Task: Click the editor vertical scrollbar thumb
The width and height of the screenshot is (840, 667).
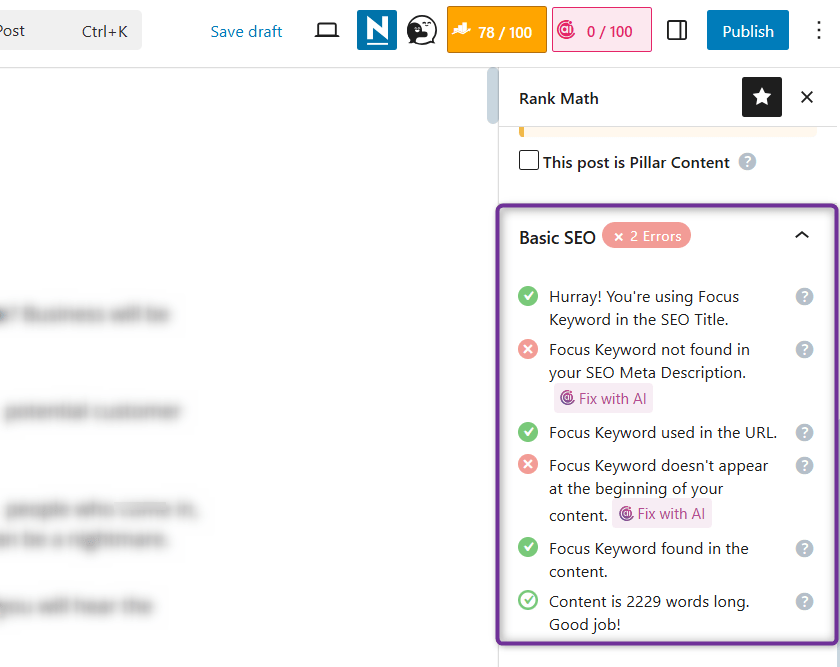Action: pyautogui.click(x=492, y=95)
